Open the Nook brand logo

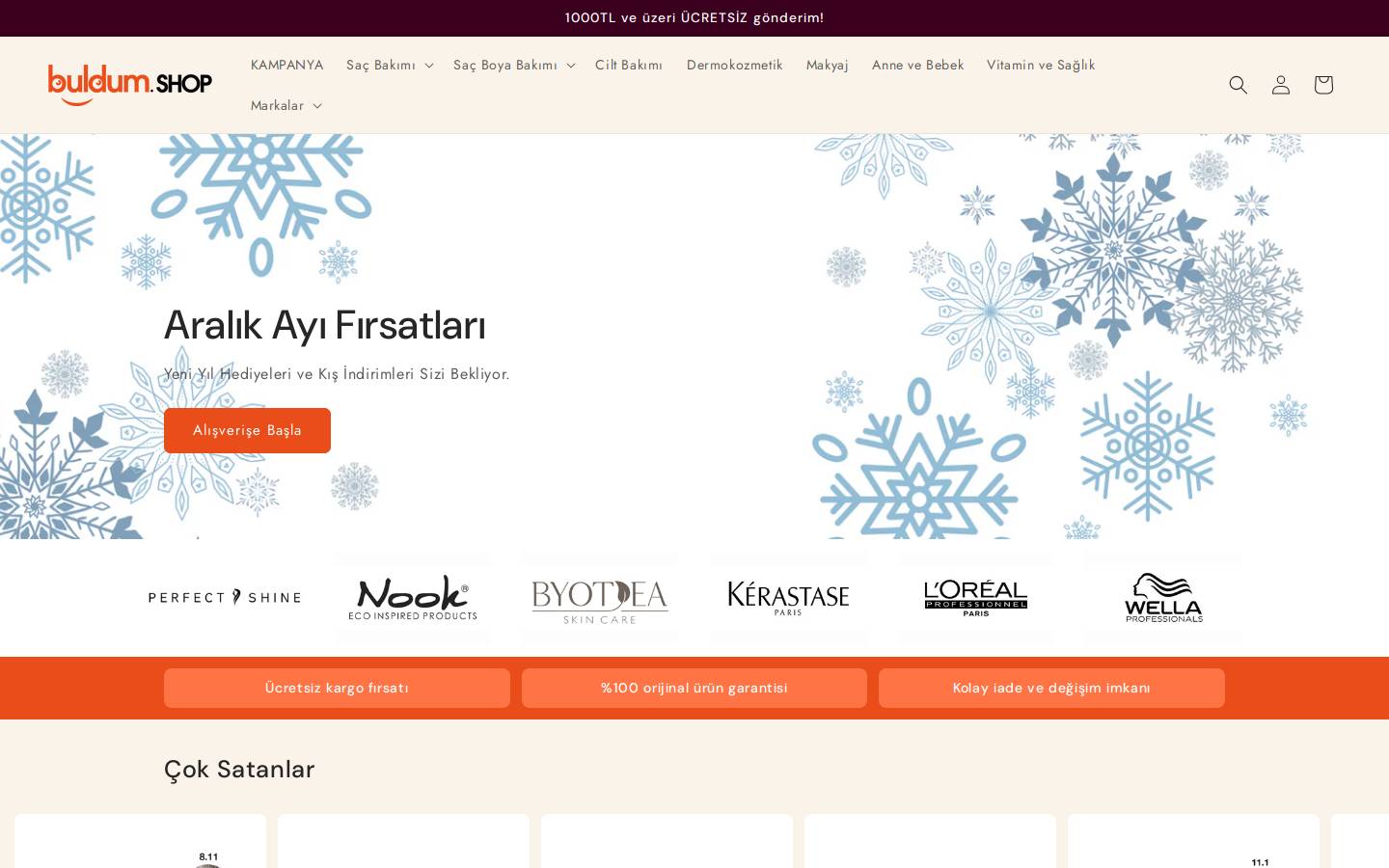pyautogui.click(x=413, y=597)
